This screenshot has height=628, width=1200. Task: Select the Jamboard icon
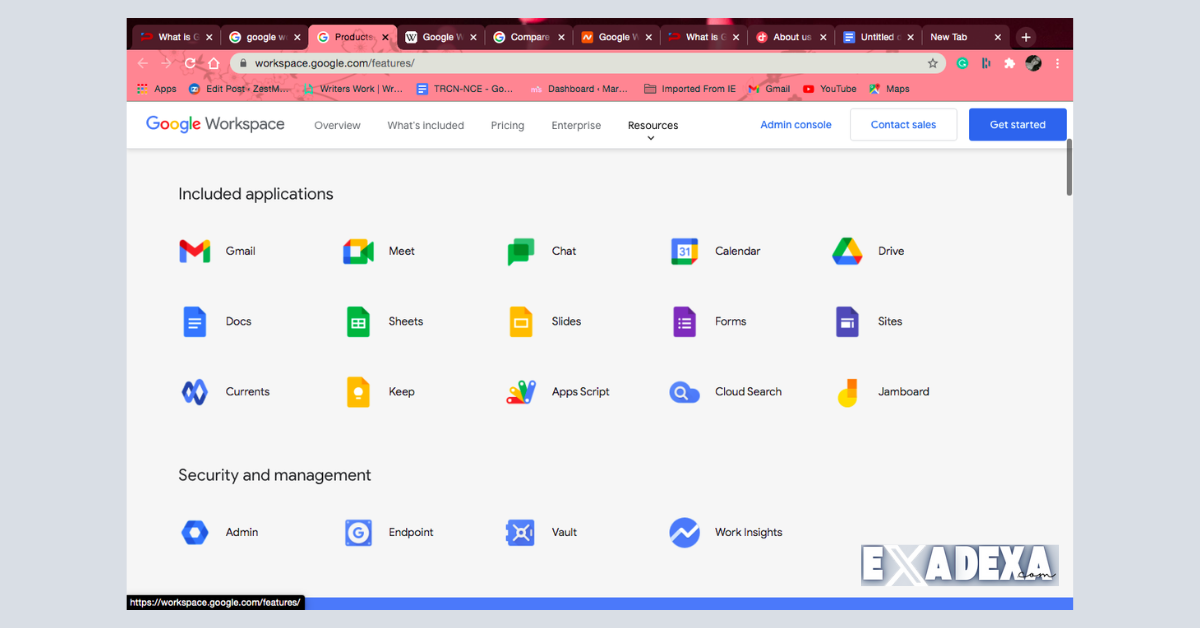pos(847,391)
